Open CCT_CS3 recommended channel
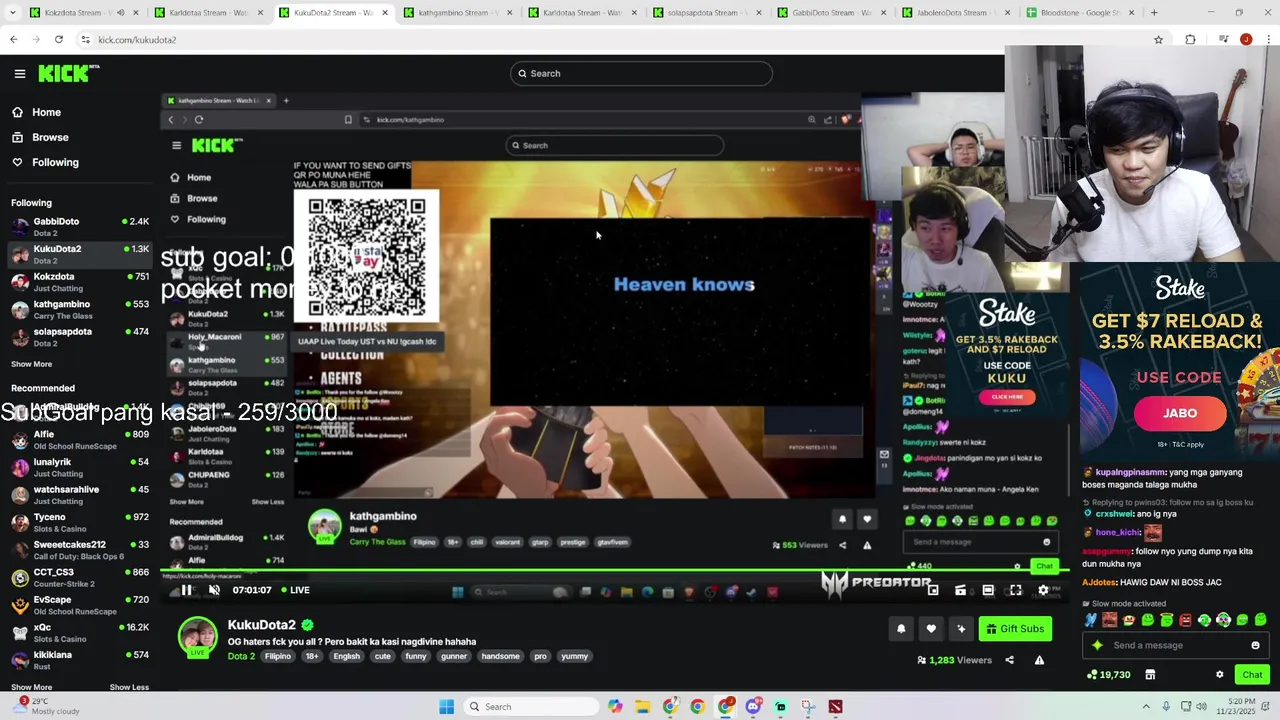1280x720 pixels. point(80,578)
